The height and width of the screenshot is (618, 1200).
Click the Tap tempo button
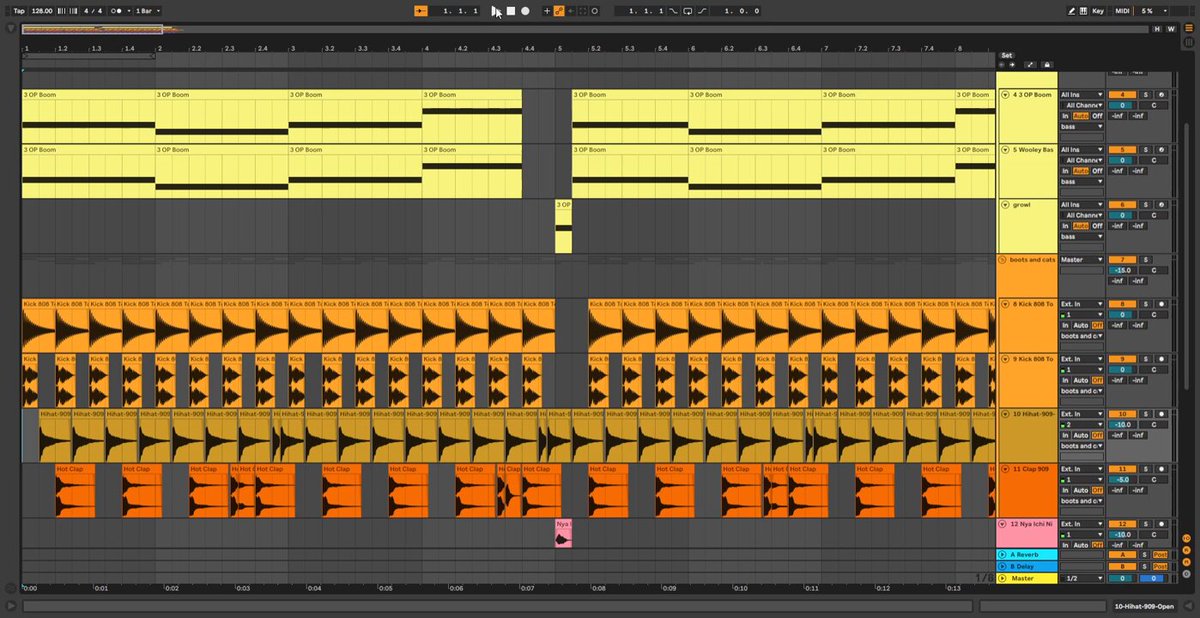pos(19,10)
